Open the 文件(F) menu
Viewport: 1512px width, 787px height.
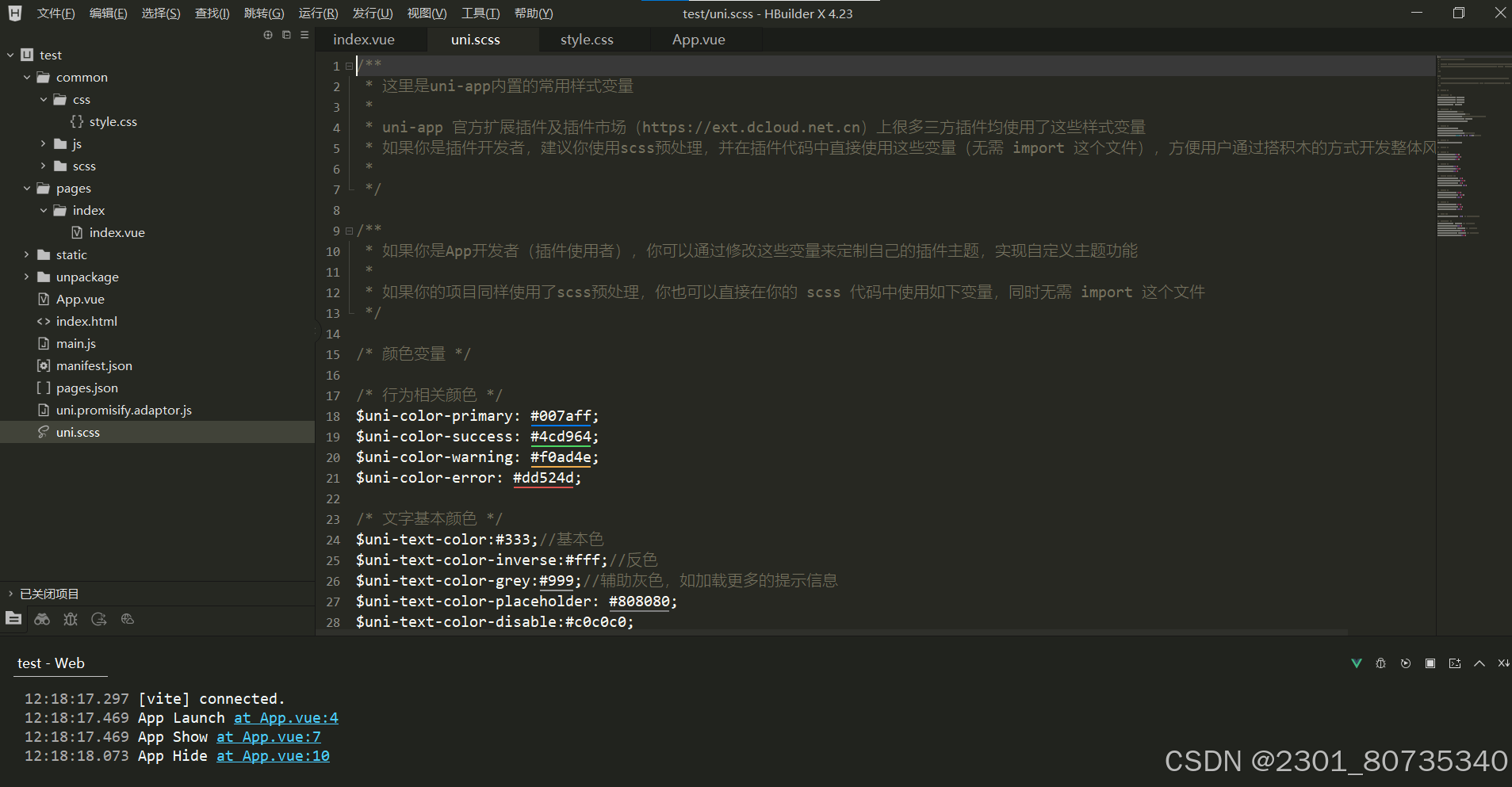point(56,13)
